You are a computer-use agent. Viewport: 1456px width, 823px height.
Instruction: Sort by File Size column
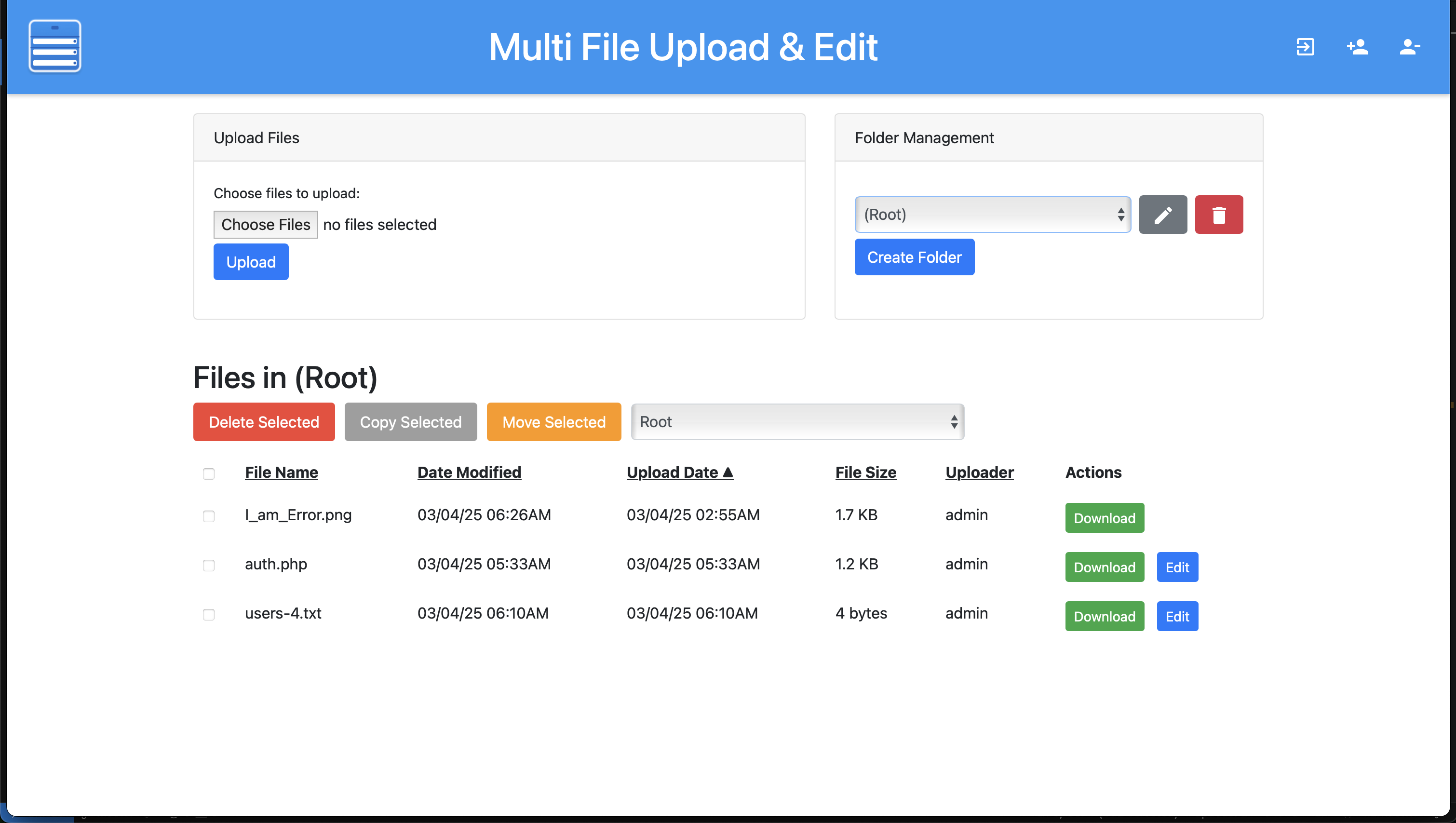coord(865,472)
